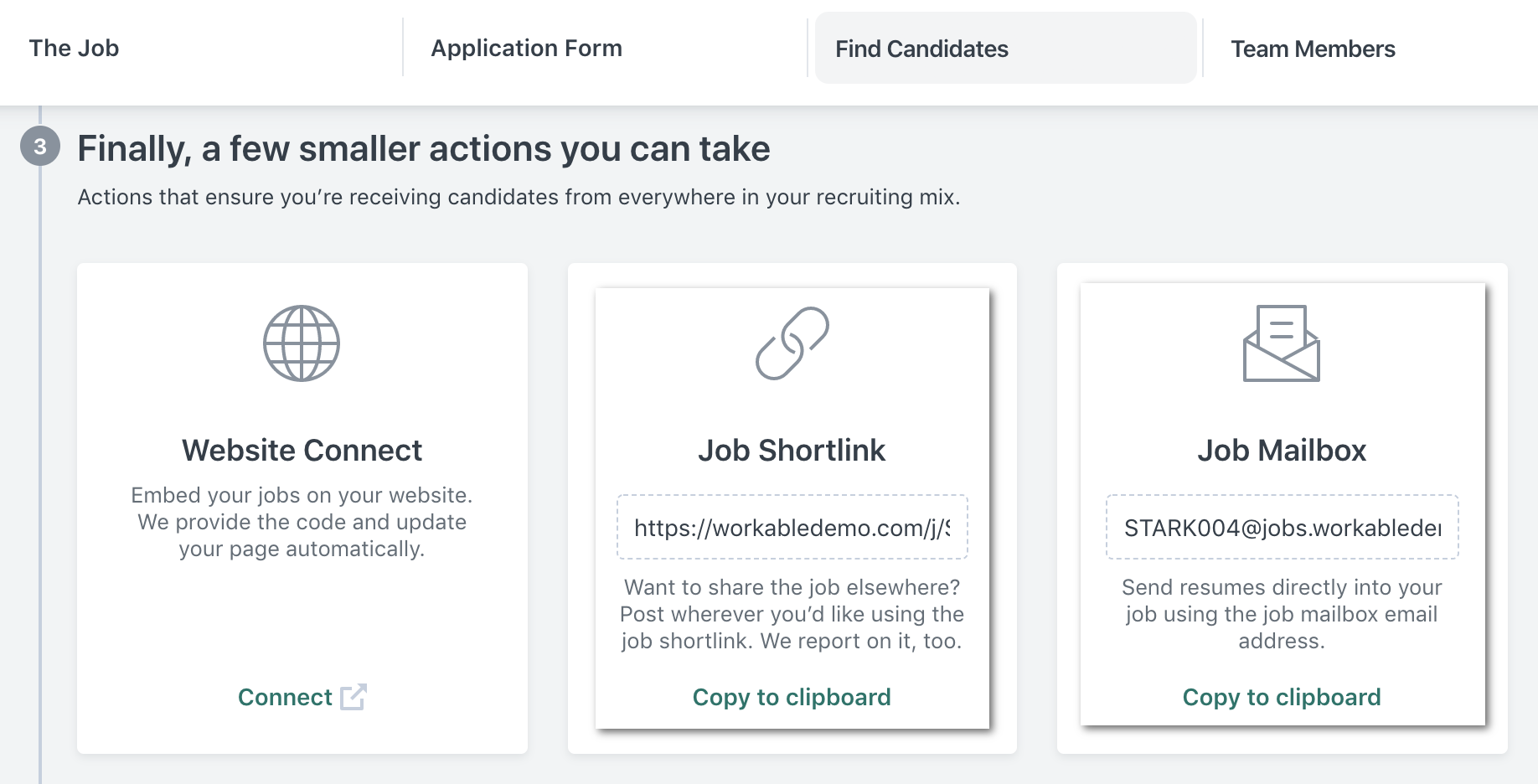Copy the job shortlink to clipboard
Screen dimensions: 1538x784
(x=792, y=696)
